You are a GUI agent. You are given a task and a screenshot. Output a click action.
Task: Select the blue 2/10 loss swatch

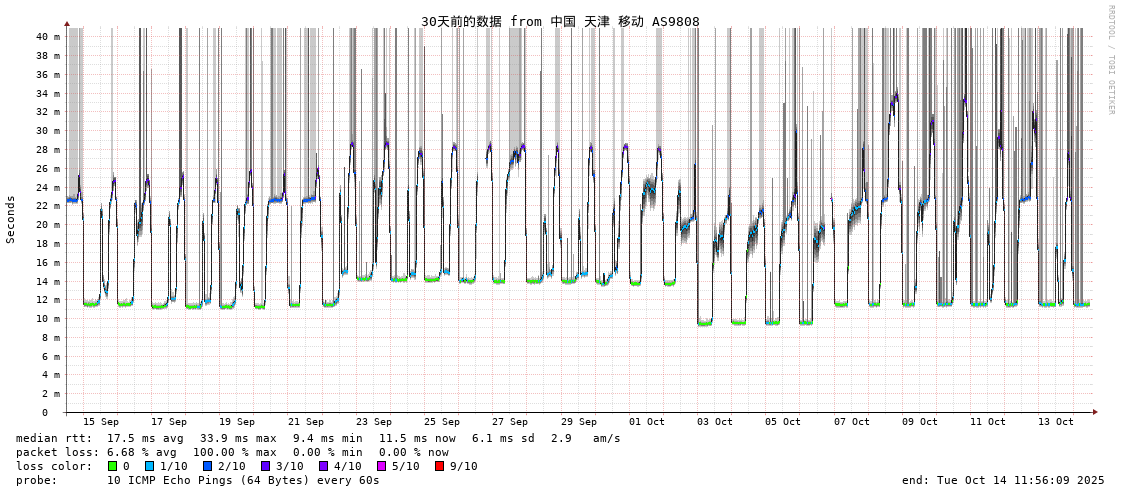[207, 466]
